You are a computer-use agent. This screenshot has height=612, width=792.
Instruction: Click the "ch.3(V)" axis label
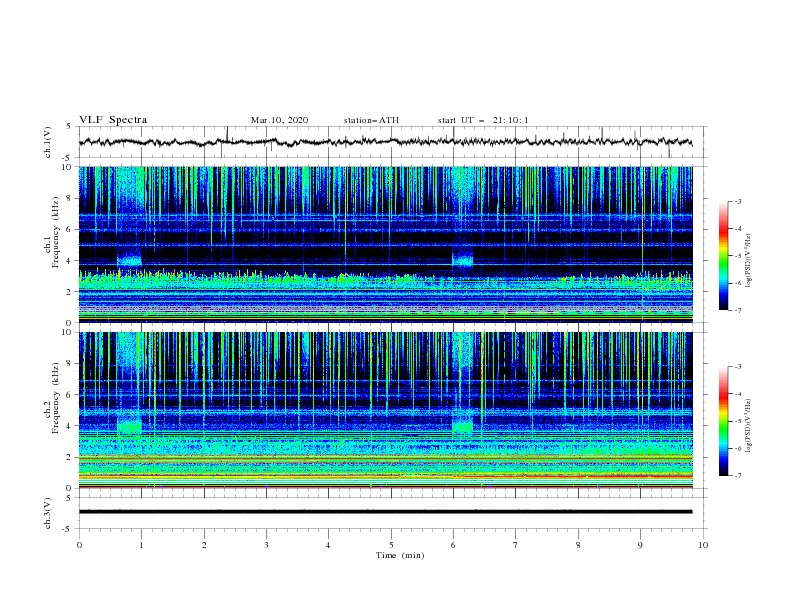click(48, 513)
